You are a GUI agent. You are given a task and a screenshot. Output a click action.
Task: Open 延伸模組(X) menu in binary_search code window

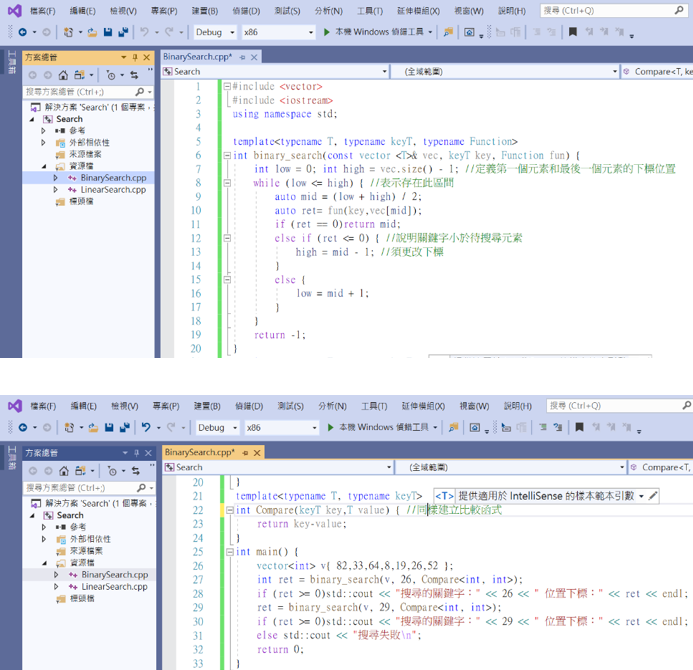tap(418, 11)
